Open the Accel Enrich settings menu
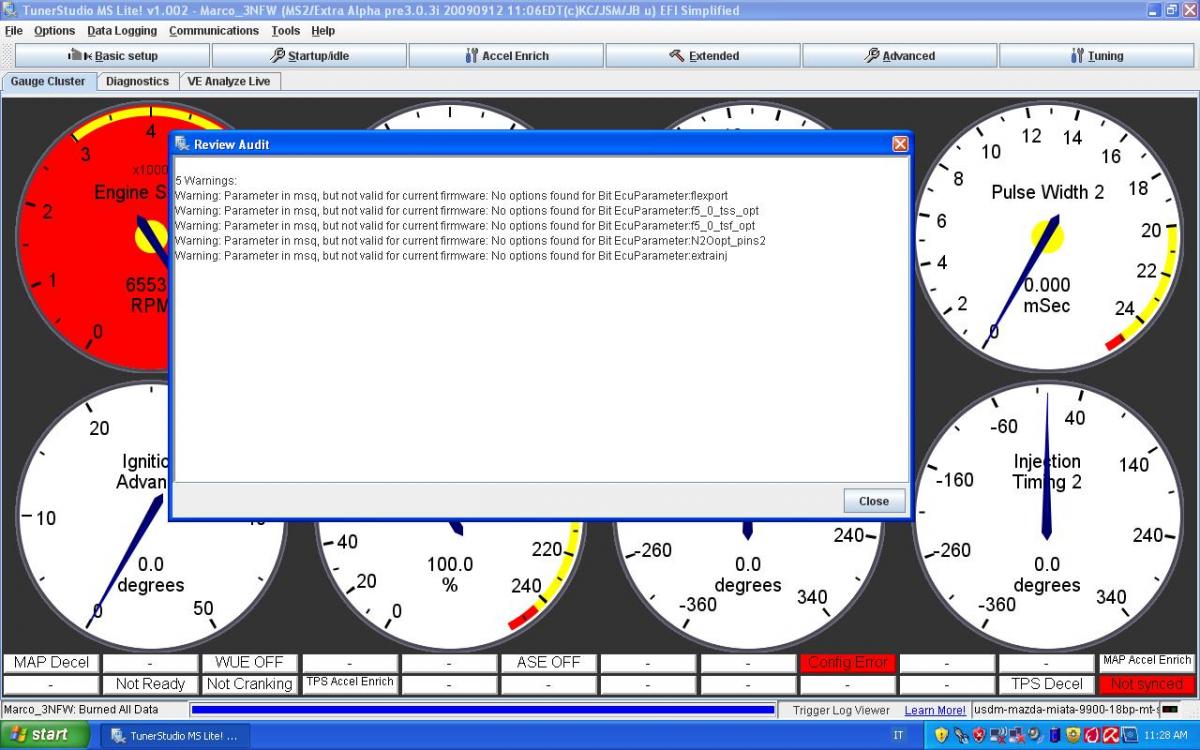The width and height of the screenshot is (1200, 750). tap(506, 56)
